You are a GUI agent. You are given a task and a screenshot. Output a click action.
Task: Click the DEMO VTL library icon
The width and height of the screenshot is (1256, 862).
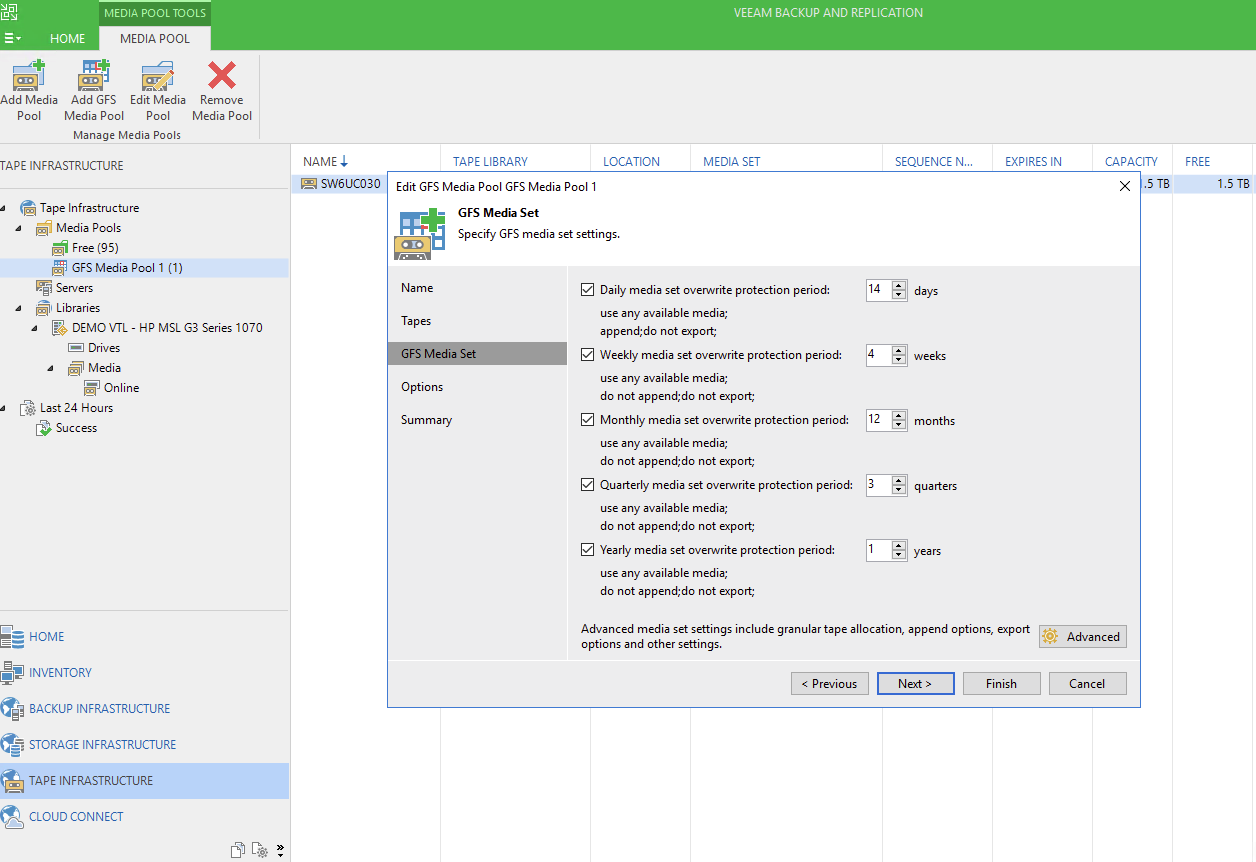coord(60,328)
